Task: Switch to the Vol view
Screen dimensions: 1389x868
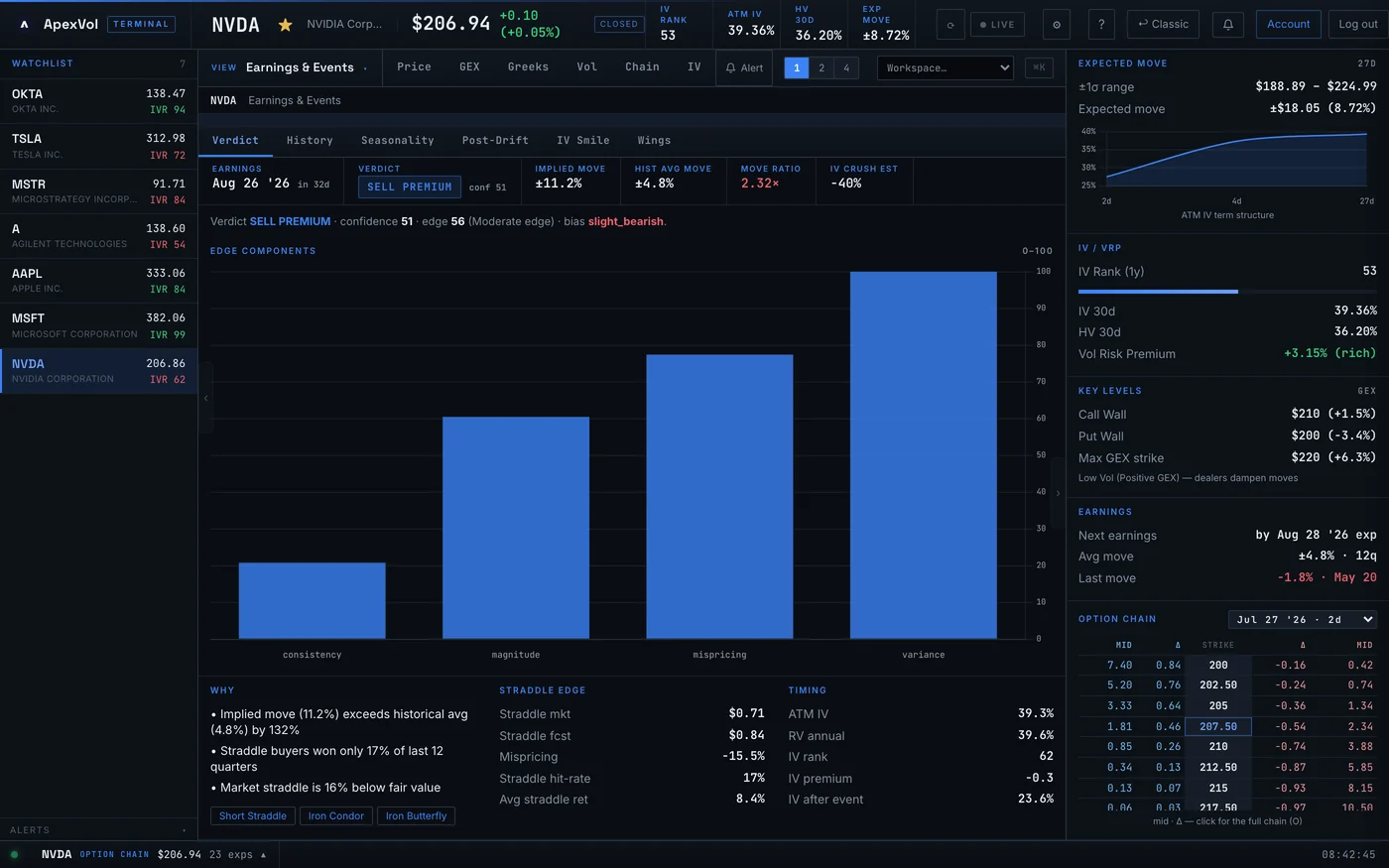Action: pyautogui.click(x=587, y=66)
